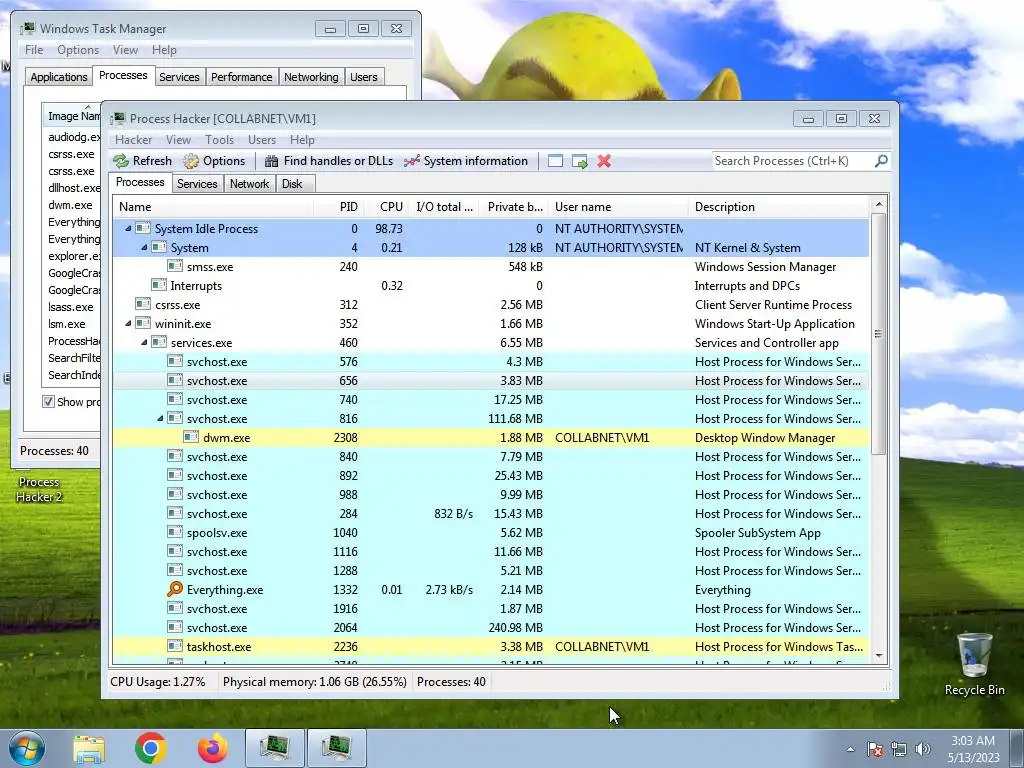Click the dwm.exe process icon
Viewport: 1024px width, 768px height.
191,438
